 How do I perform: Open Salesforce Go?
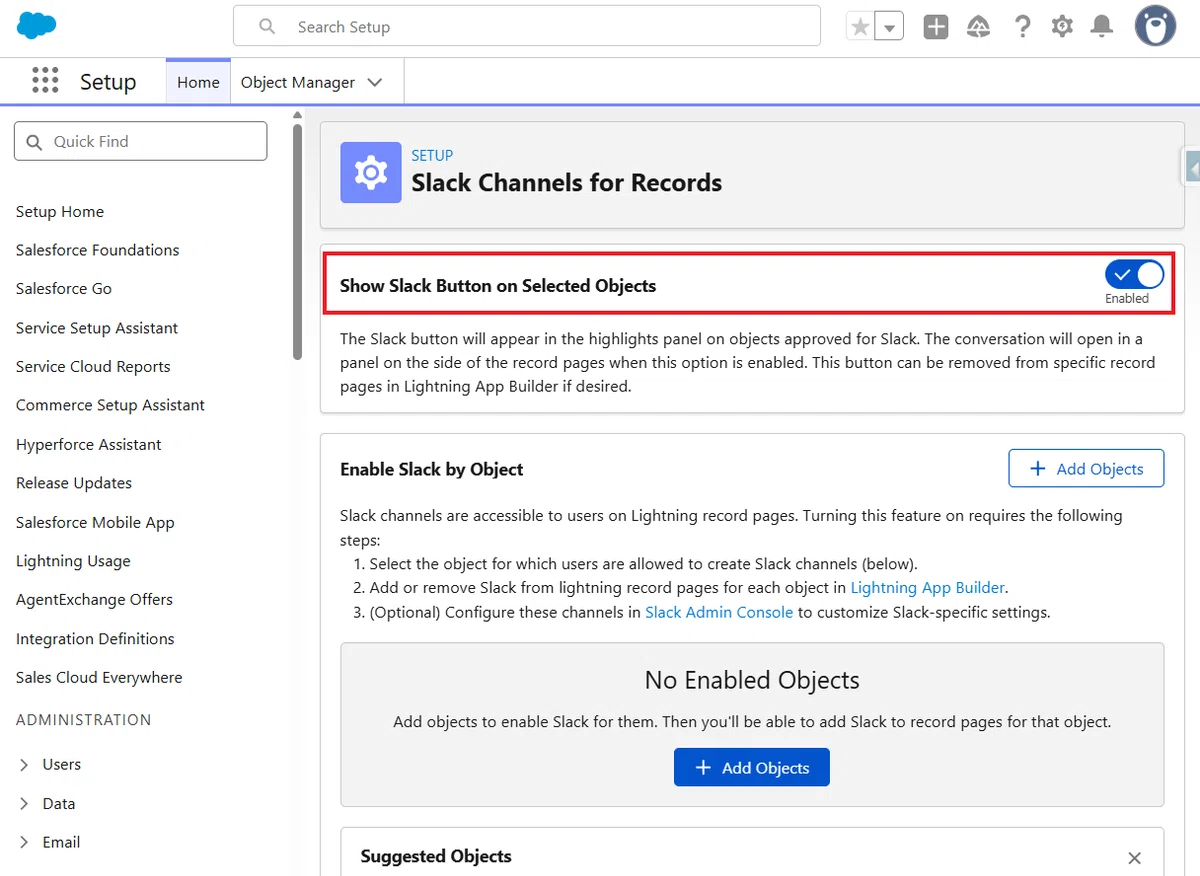point(64,289)
